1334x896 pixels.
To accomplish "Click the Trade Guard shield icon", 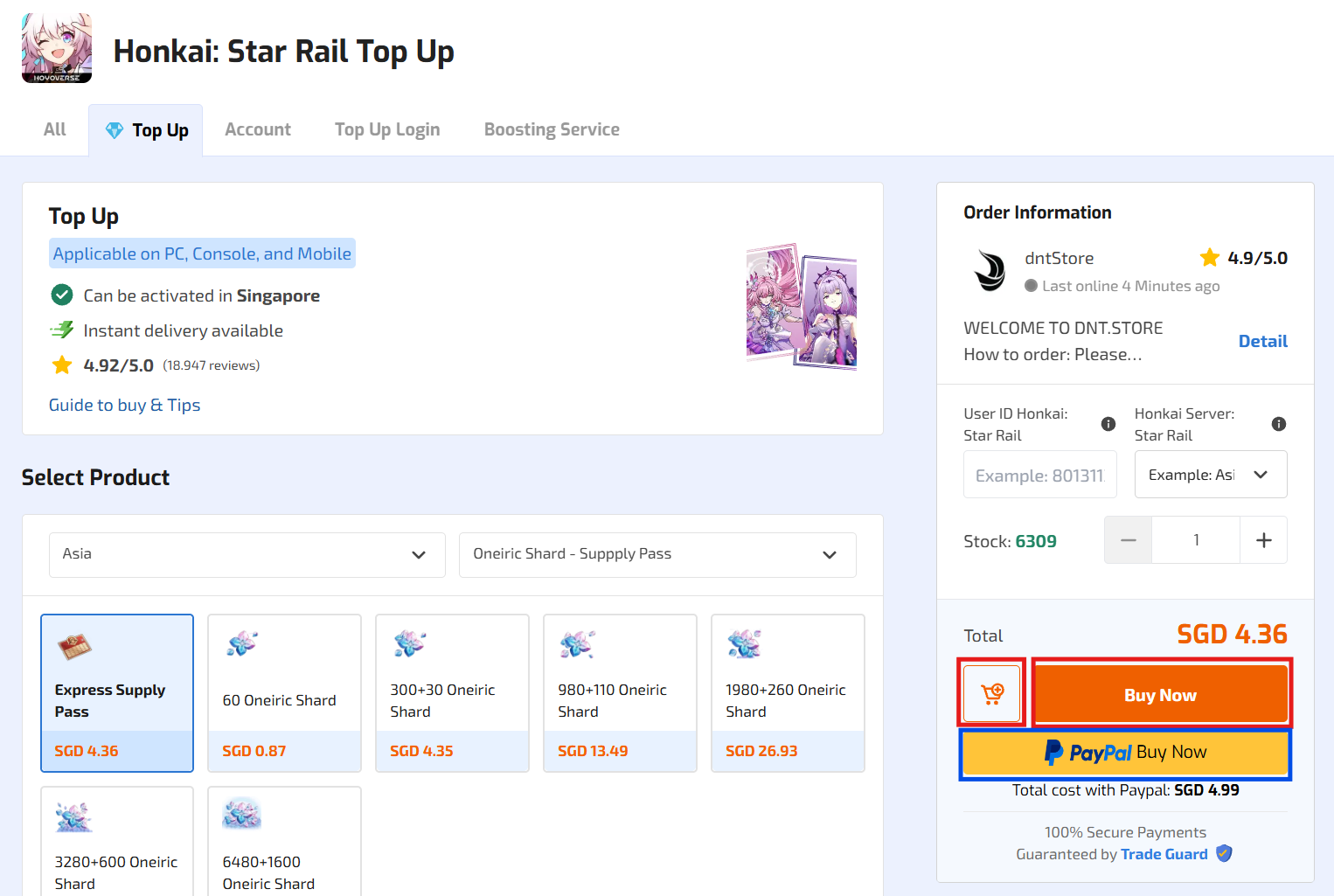I will pos(1224,854).
